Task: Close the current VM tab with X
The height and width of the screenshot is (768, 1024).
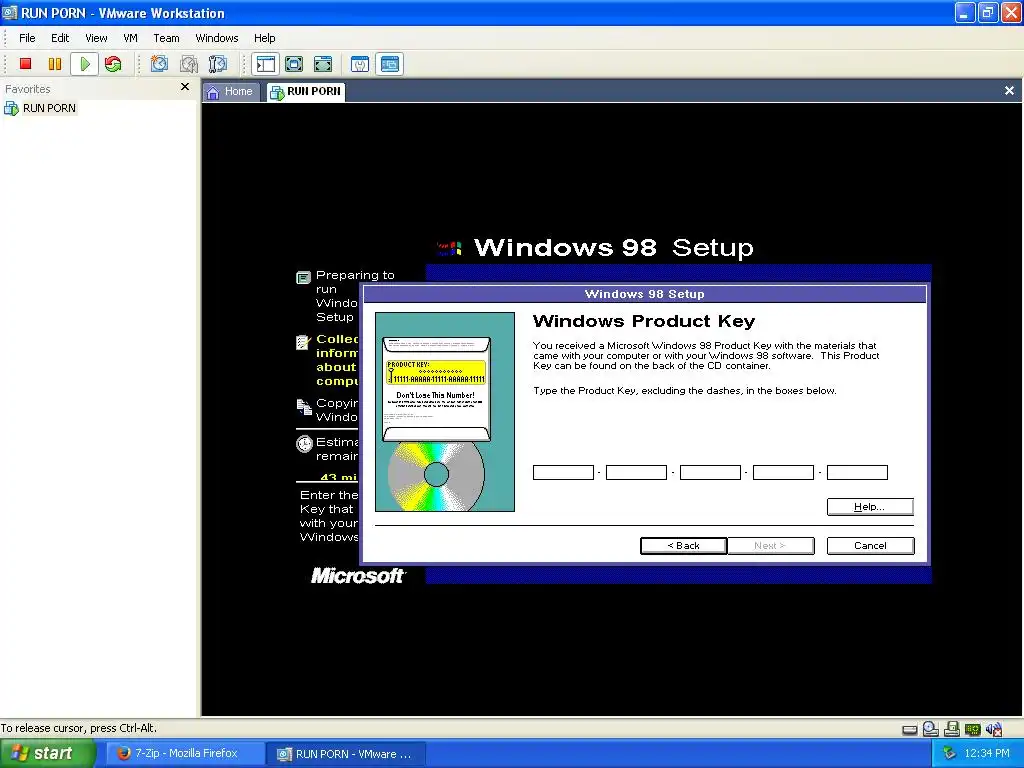Action: tap(1009, 91)
